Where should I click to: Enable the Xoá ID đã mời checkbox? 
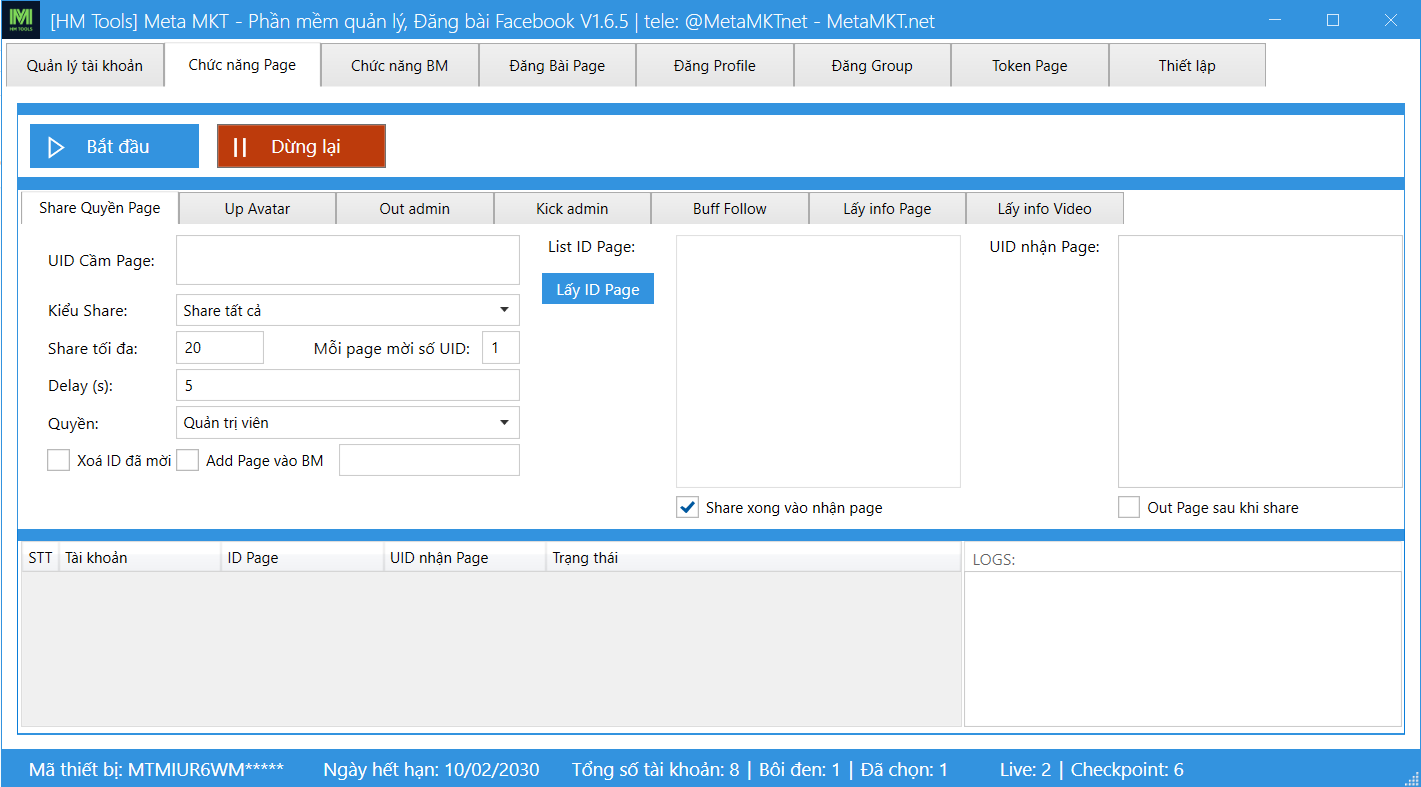(x=58, y=461)
